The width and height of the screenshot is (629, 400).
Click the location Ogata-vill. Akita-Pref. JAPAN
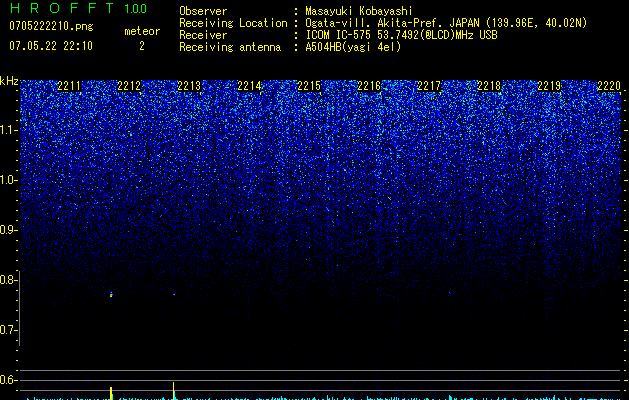click(x=392, y=23)
